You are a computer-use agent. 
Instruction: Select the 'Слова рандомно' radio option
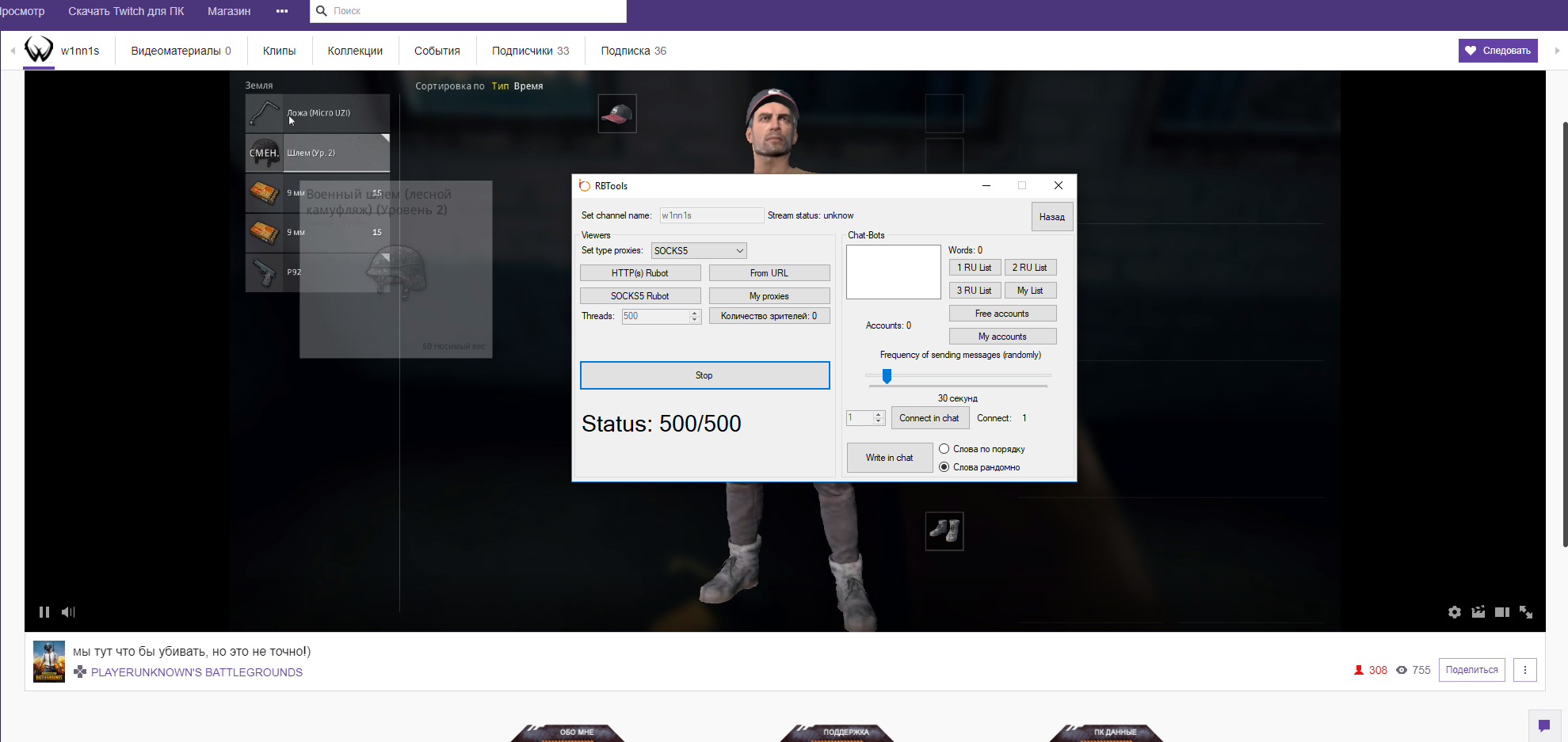point(944,467)
